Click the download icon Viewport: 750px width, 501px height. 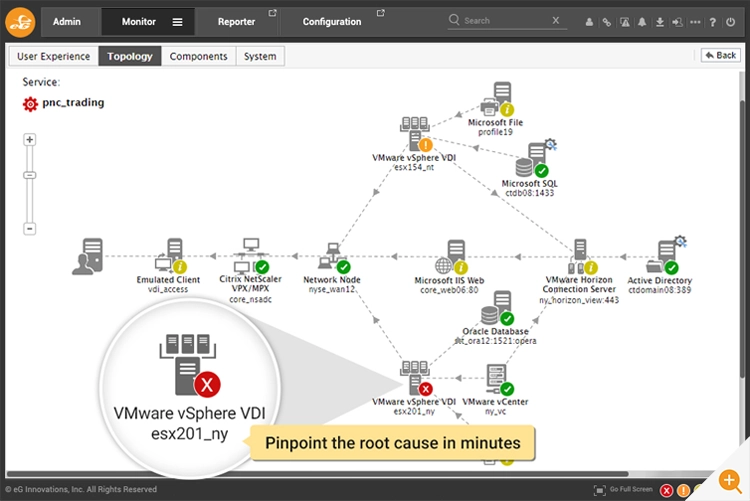coord(660,22)
